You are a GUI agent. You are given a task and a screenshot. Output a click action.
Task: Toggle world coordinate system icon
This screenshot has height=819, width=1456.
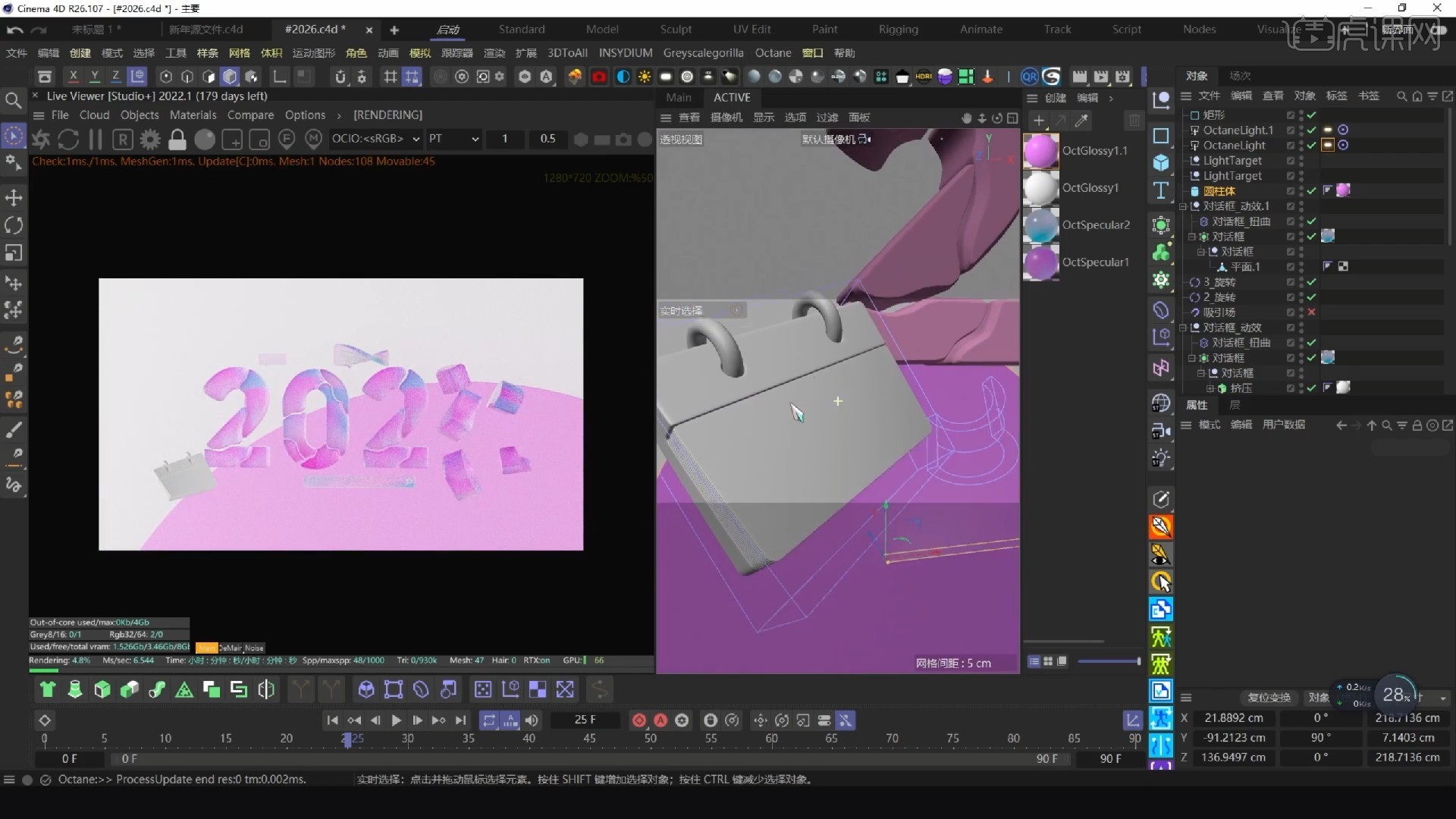137,76
